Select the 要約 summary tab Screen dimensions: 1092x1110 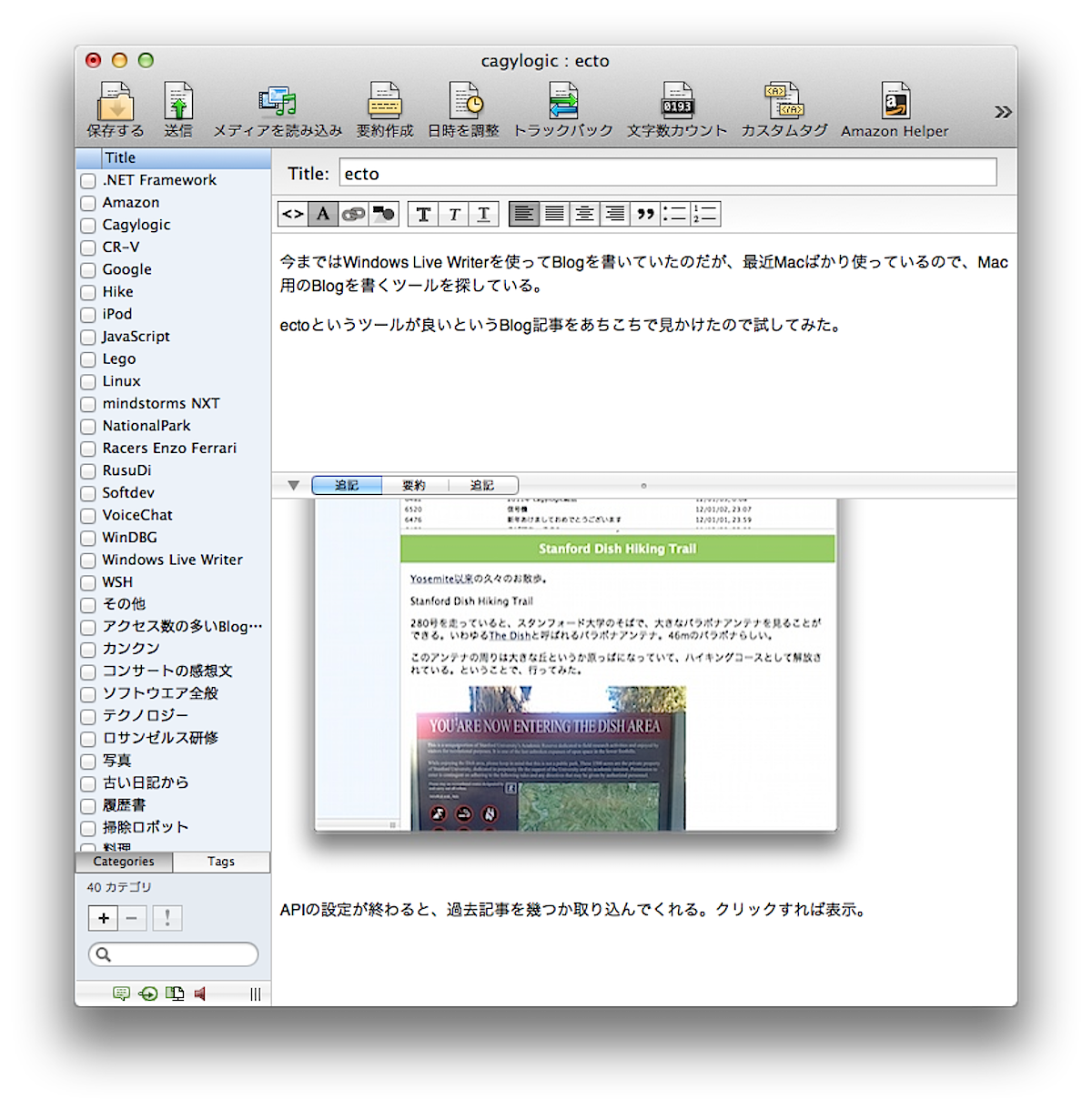click(414, 486)
